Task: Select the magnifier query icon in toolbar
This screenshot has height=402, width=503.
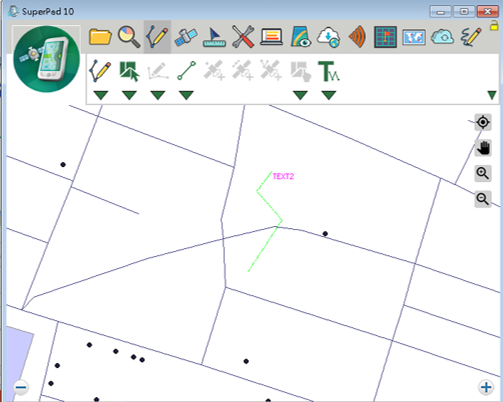Action: 129,37
